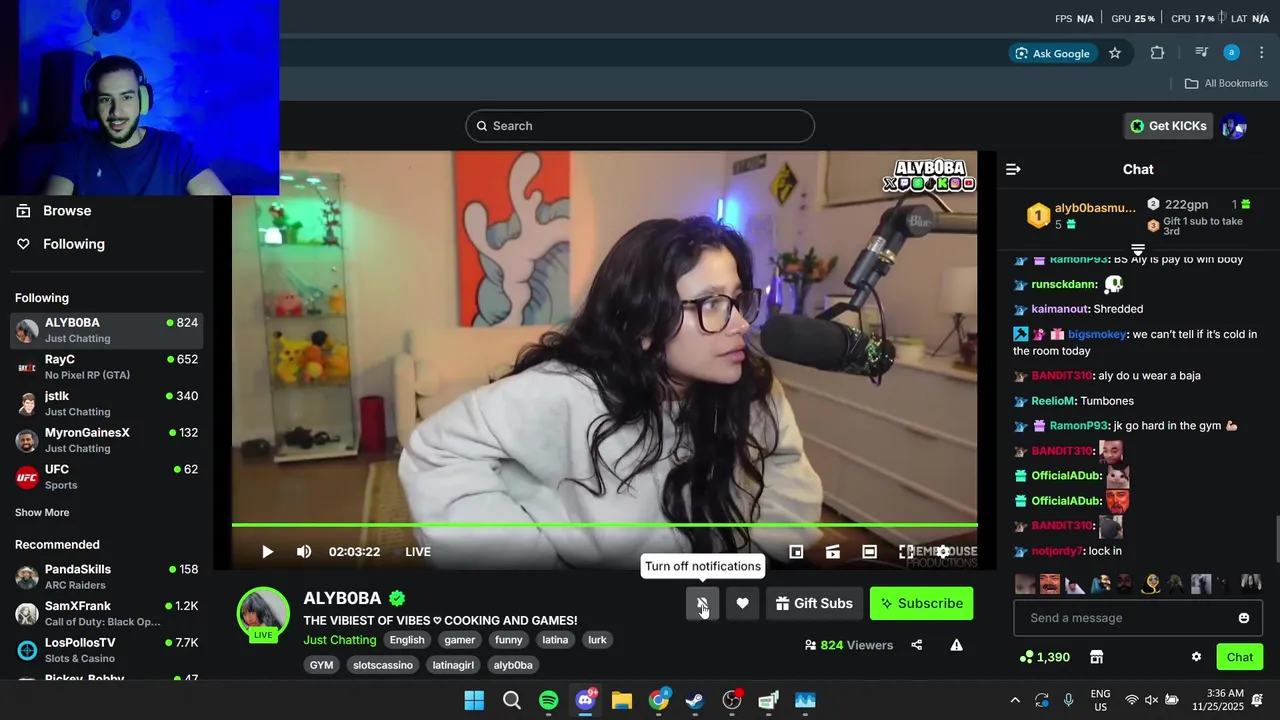
Task: Open Chrome extensions puzzle icon
Action: (1157, 53)
